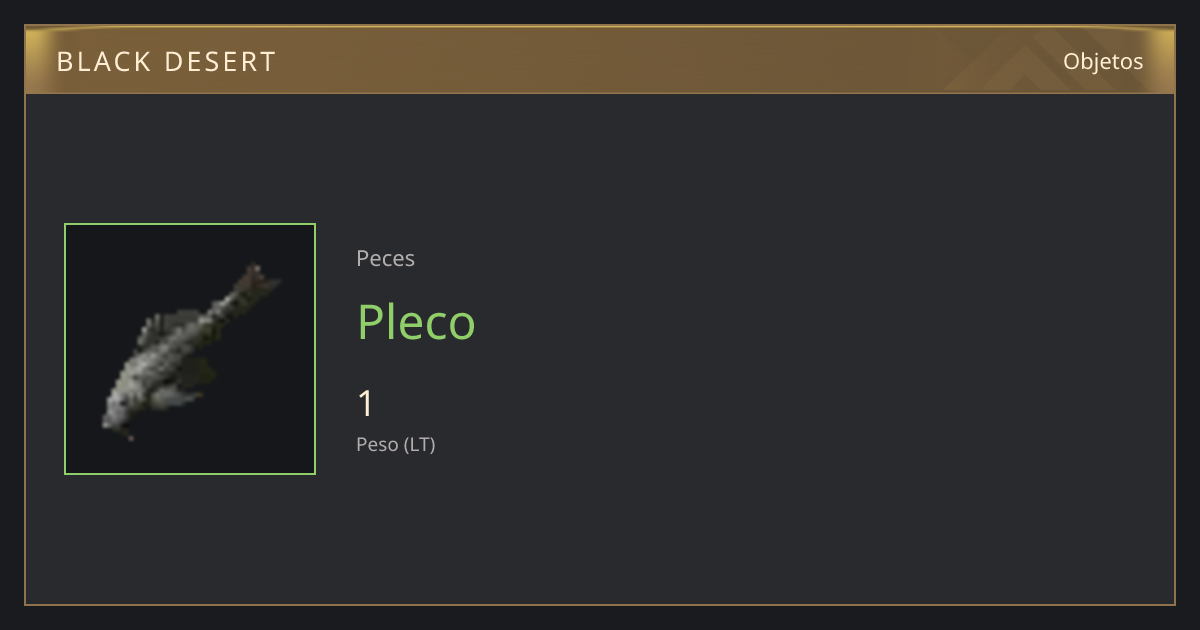This screenshot has height=630, width=1200.
Task: Select the fish's tail fin in the icon
Action: (x=257, y=285)
